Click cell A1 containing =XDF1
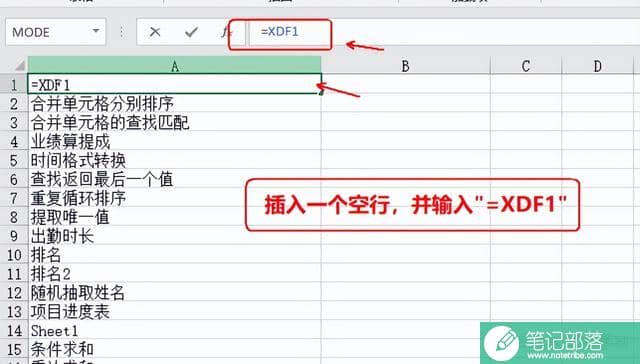Screen dimensions: 640x364 175,84
